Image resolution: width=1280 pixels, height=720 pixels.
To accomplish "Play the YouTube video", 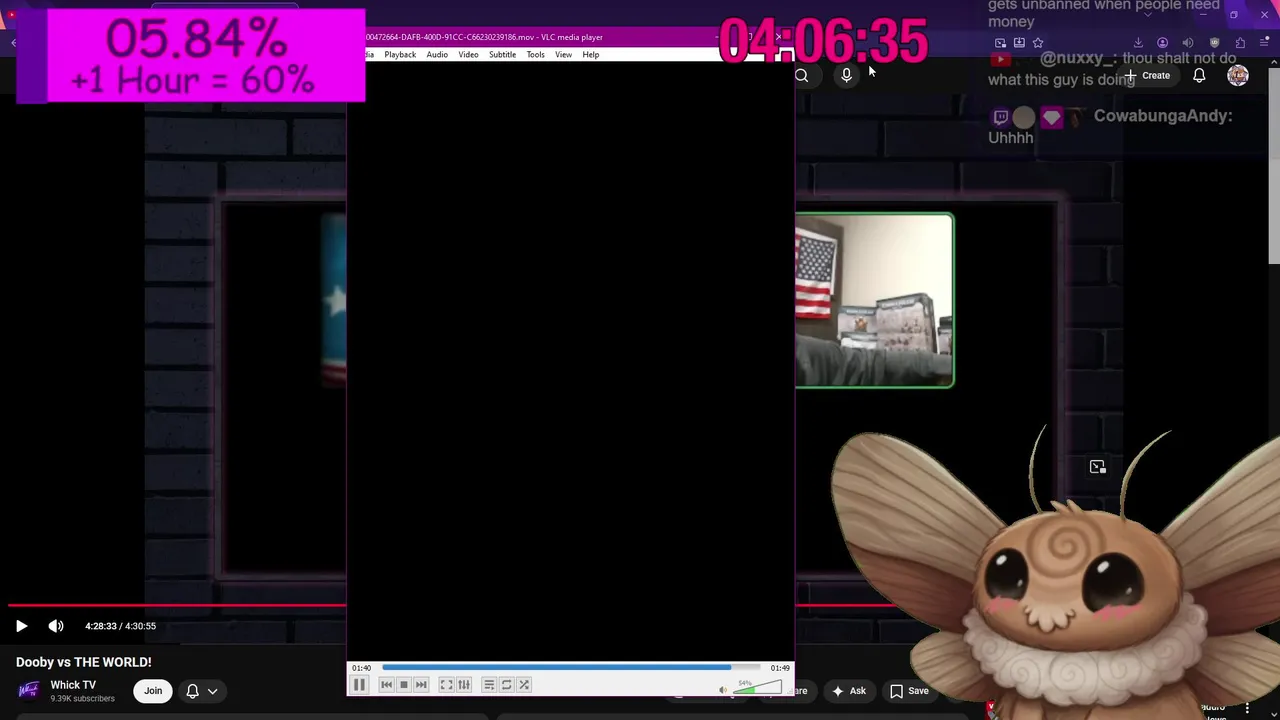I will pyautogui.click(x=21, y=626).
